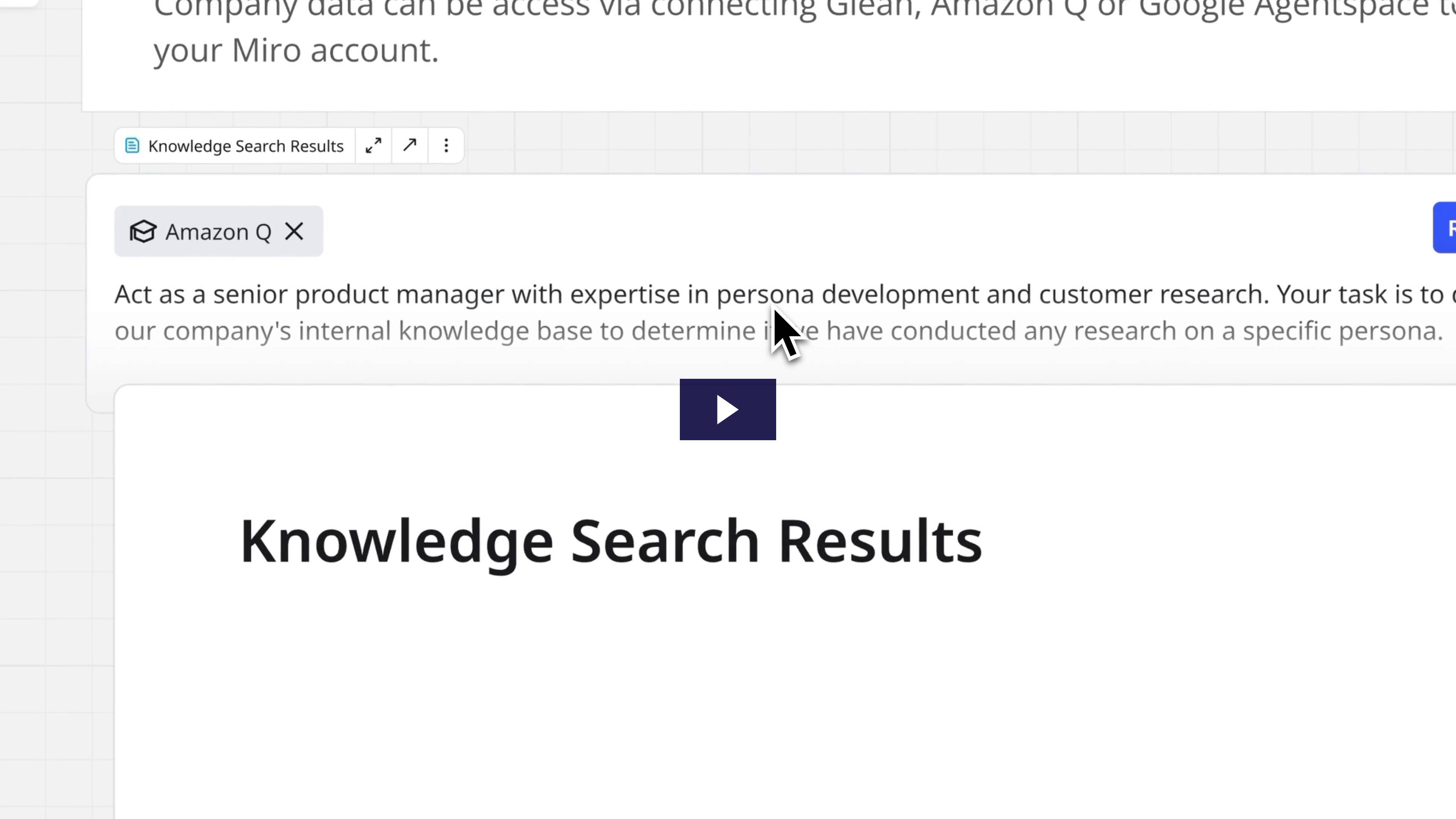Click the word "Results" in large heading
Viewport: 1456px width, 819px height.
(x=880, y=541)
